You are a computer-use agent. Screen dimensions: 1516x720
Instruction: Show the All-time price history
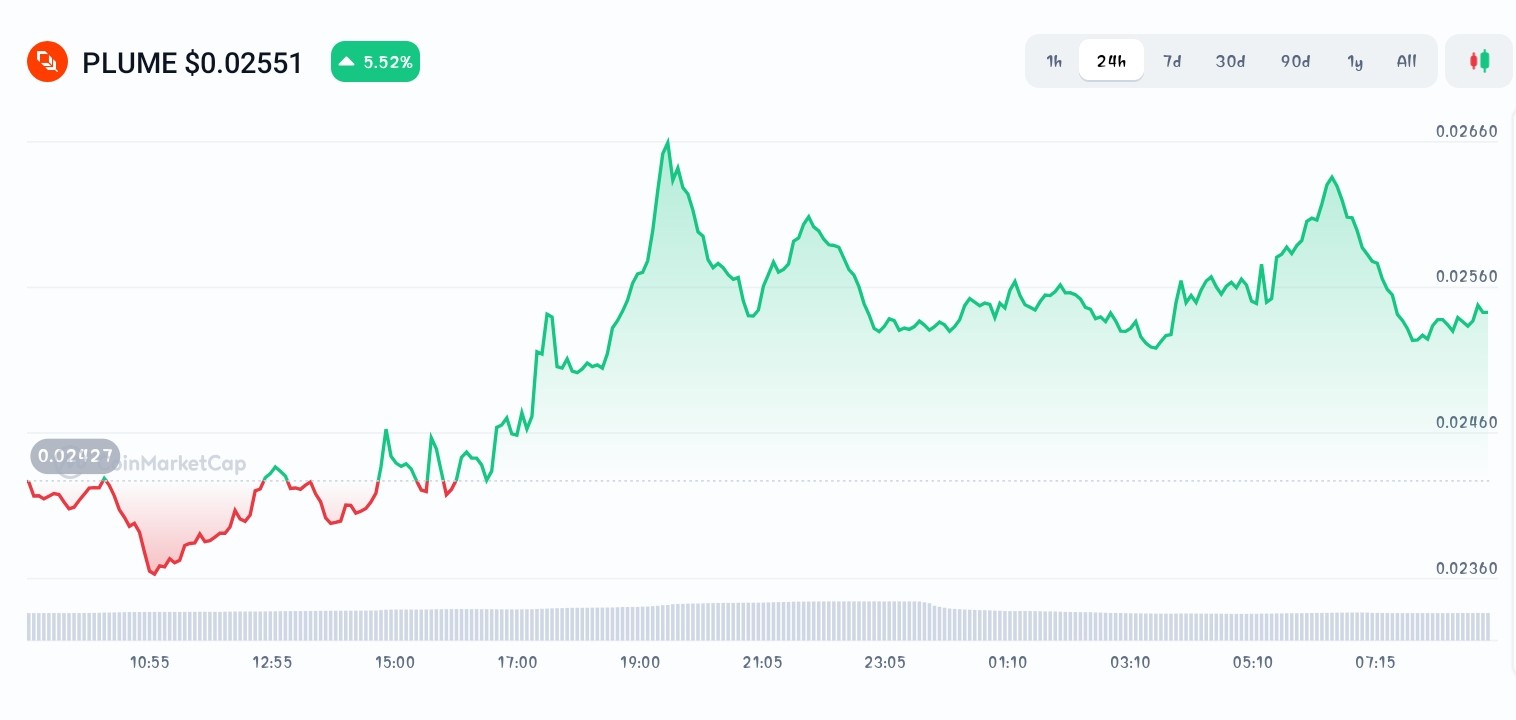tap(1406, 61)
